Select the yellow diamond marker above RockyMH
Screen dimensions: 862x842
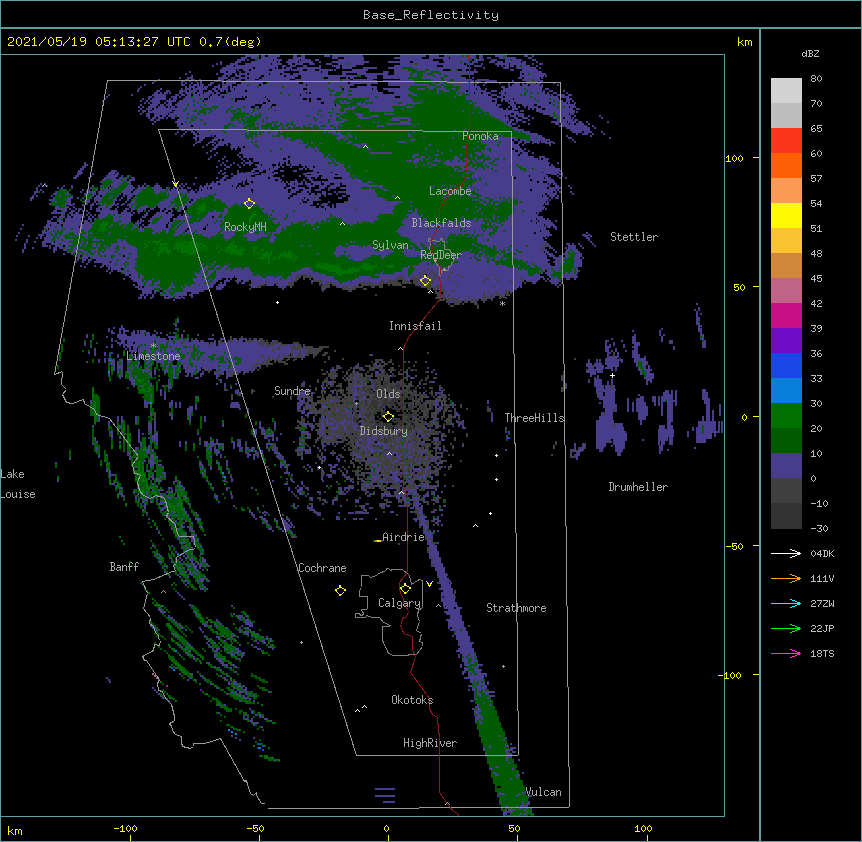click(249, 203)
